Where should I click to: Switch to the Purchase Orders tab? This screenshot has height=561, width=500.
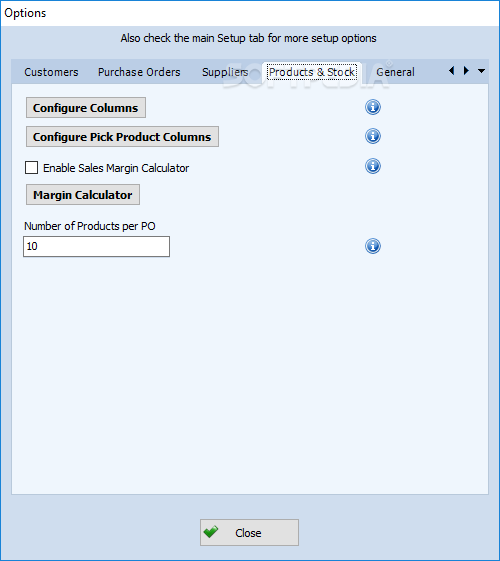point(139,72)
